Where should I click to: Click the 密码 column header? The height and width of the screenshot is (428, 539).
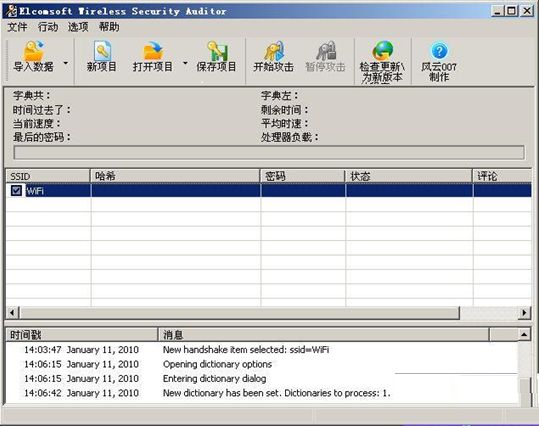(x=302, y=176)
